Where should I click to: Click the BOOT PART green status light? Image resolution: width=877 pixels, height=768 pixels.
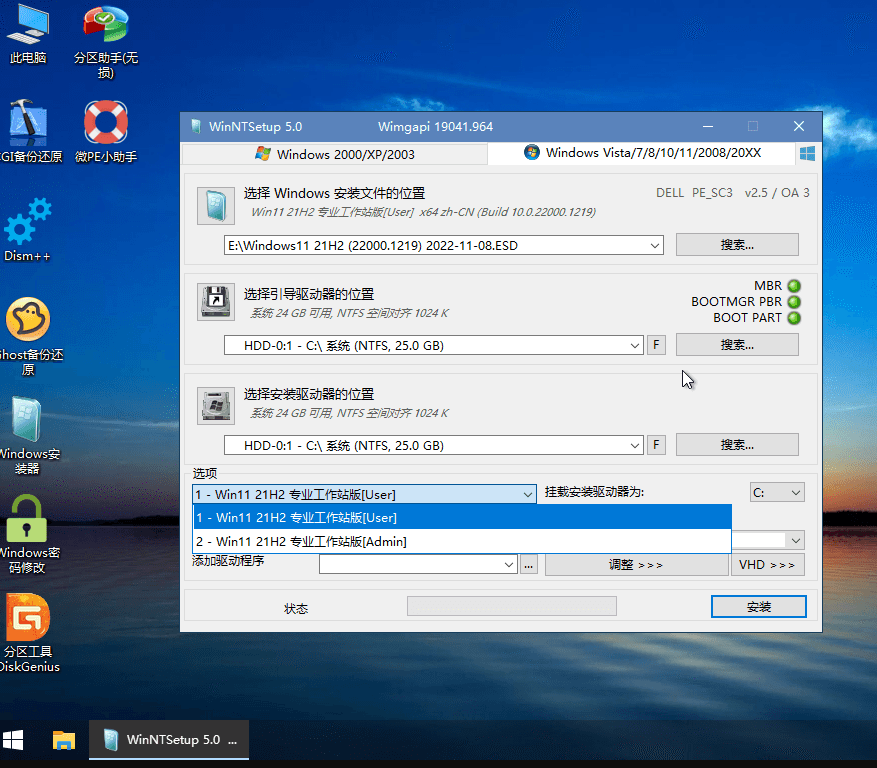pos(794,318)
